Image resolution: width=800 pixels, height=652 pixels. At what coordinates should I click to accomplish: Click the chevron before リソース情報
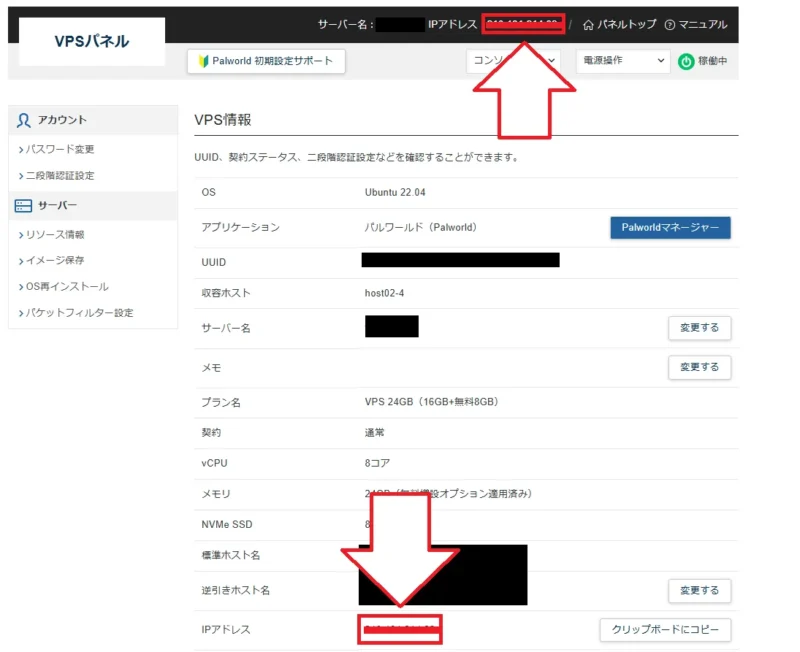pyautogui.click(x=21, y=235)
